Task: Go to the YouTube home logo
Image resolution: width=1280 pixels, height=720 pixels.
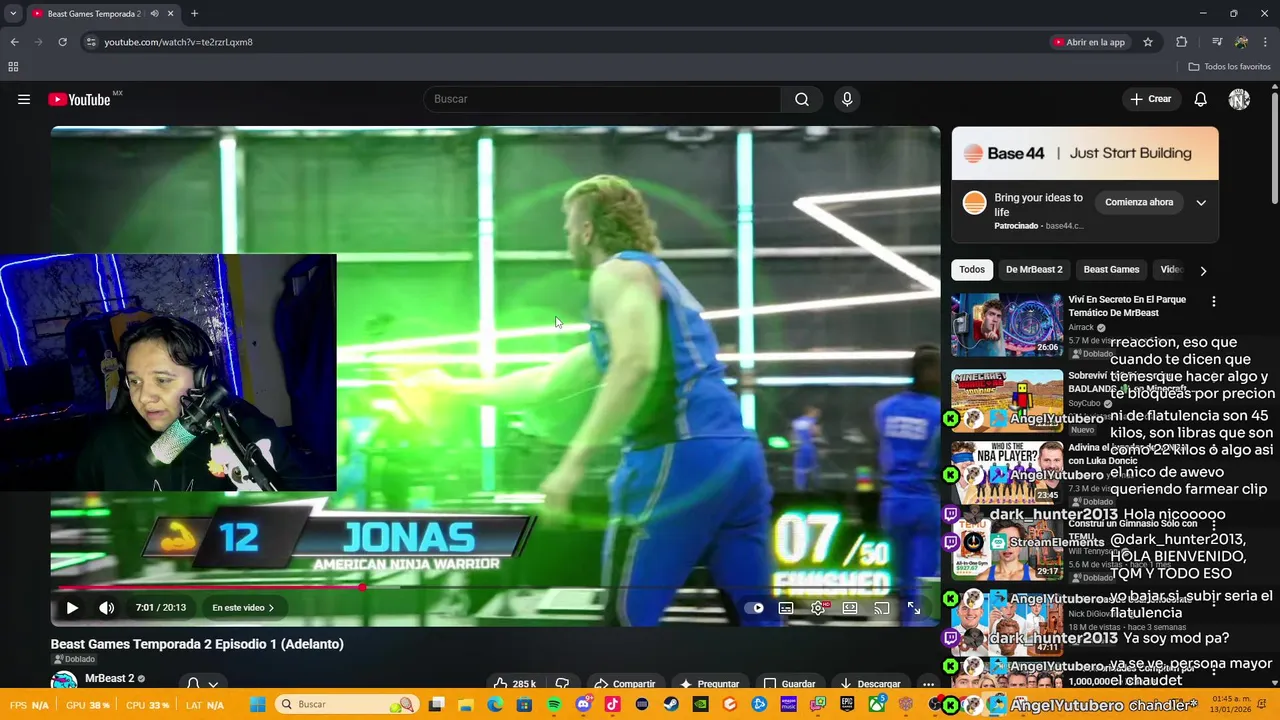Action: coord(79,99)
